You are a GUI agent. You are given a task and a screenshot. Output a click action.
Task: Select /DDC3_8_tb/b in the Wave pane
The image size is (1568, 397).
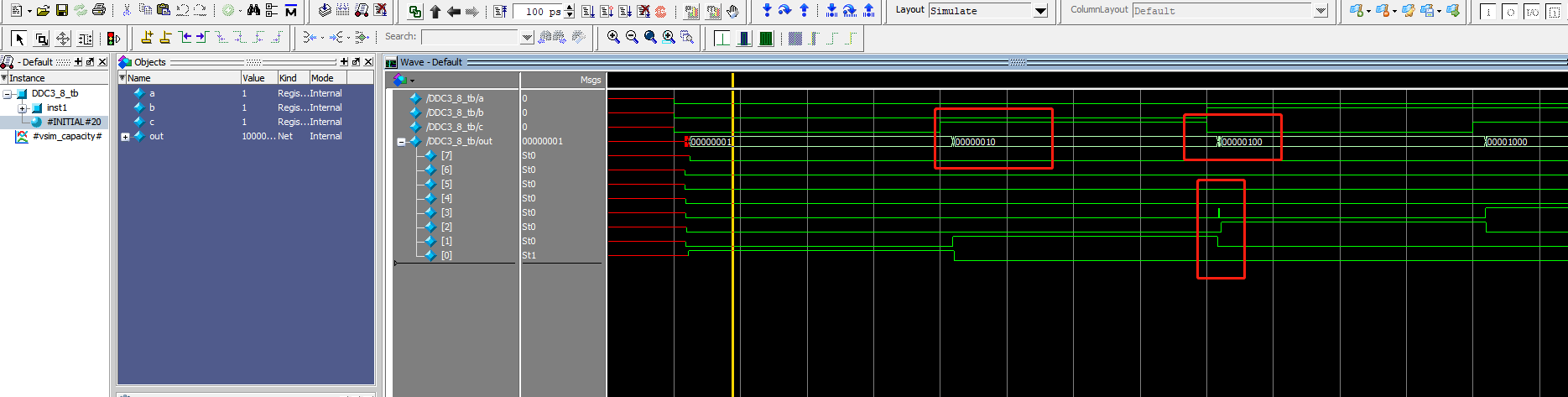pyautogui.click(x=455, y=113)
